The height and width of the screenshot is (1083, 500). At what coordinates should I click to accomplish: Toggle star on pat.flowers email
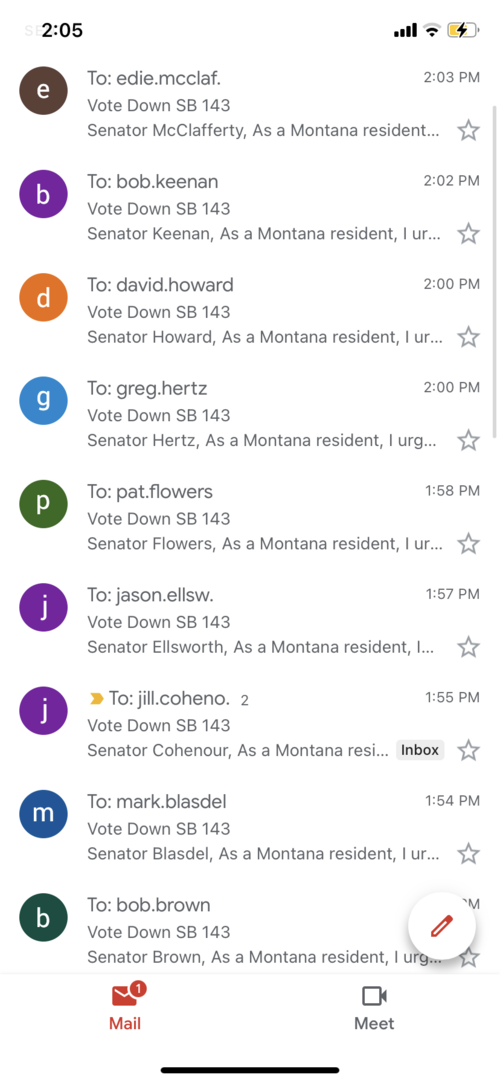pos(469,544)
